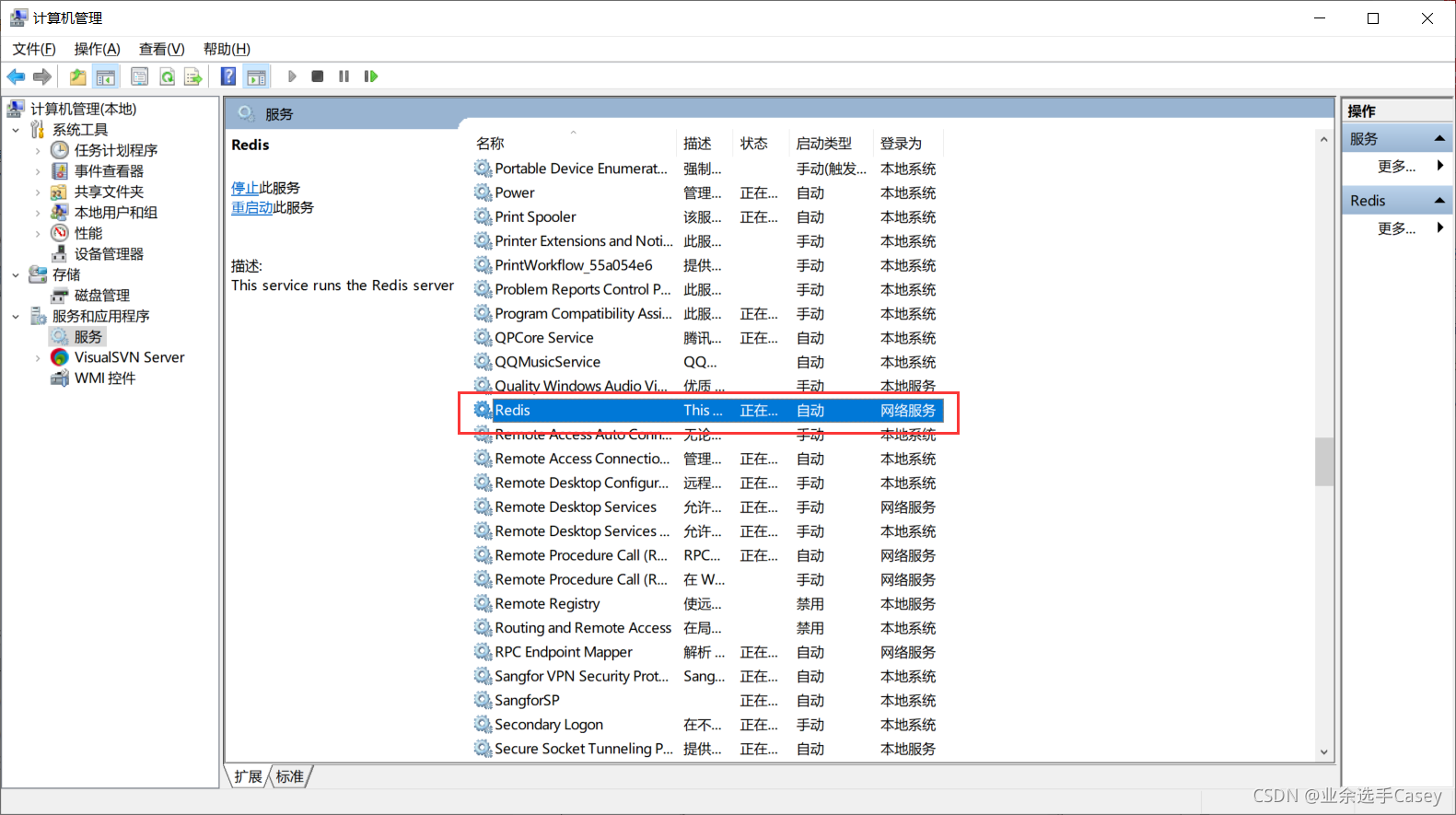Open the 操作(A) menu

[x=97, y=49]
